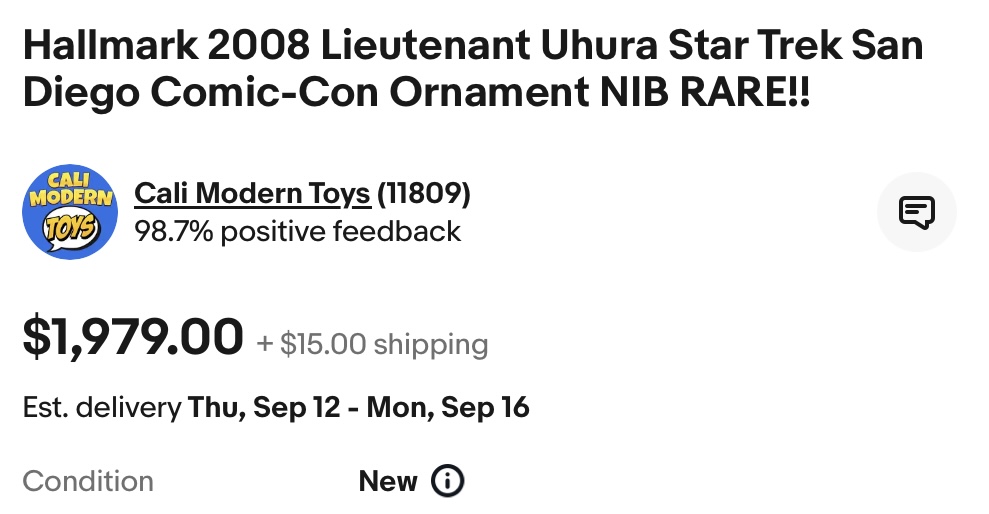Screen dimensions: 989x514
Task: Open the message seller chat icon
Action: point(916,211)
